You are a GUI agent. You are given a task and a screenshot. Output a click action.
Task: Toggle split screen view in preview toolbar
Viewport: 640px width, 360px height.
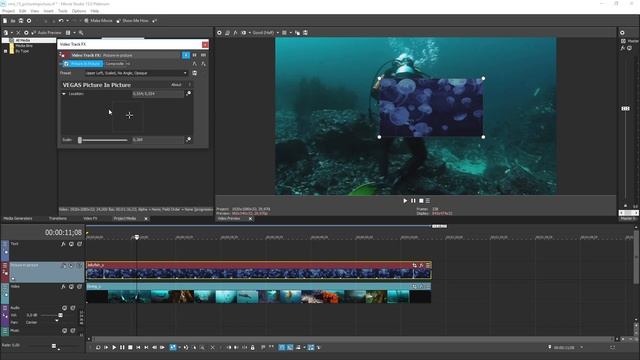[x=244, y=33]
